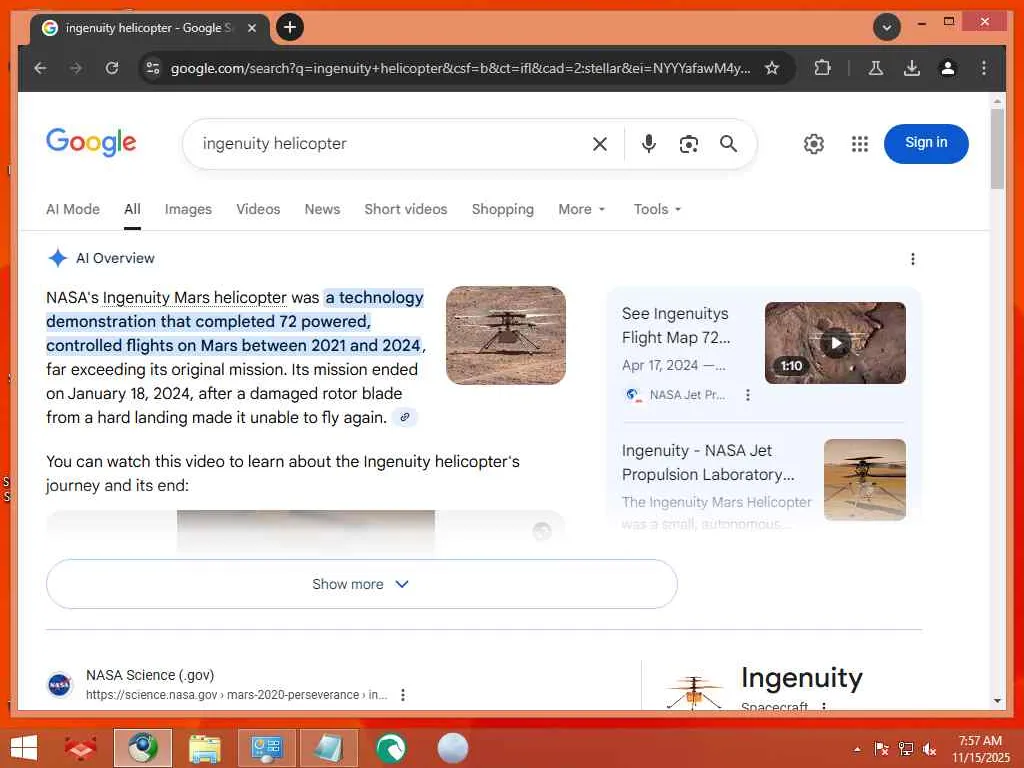This screenshot has height=768, width=1024.
Task: Open the Google apps grid
Action: [859, 144]
